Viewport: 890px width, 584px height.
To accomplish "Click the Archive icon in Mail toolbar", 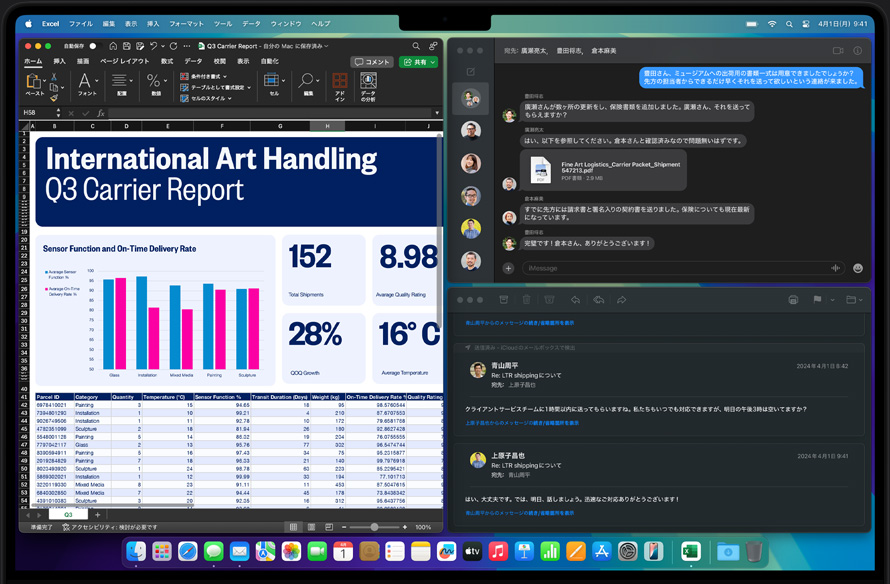I will tap(503, 300).
